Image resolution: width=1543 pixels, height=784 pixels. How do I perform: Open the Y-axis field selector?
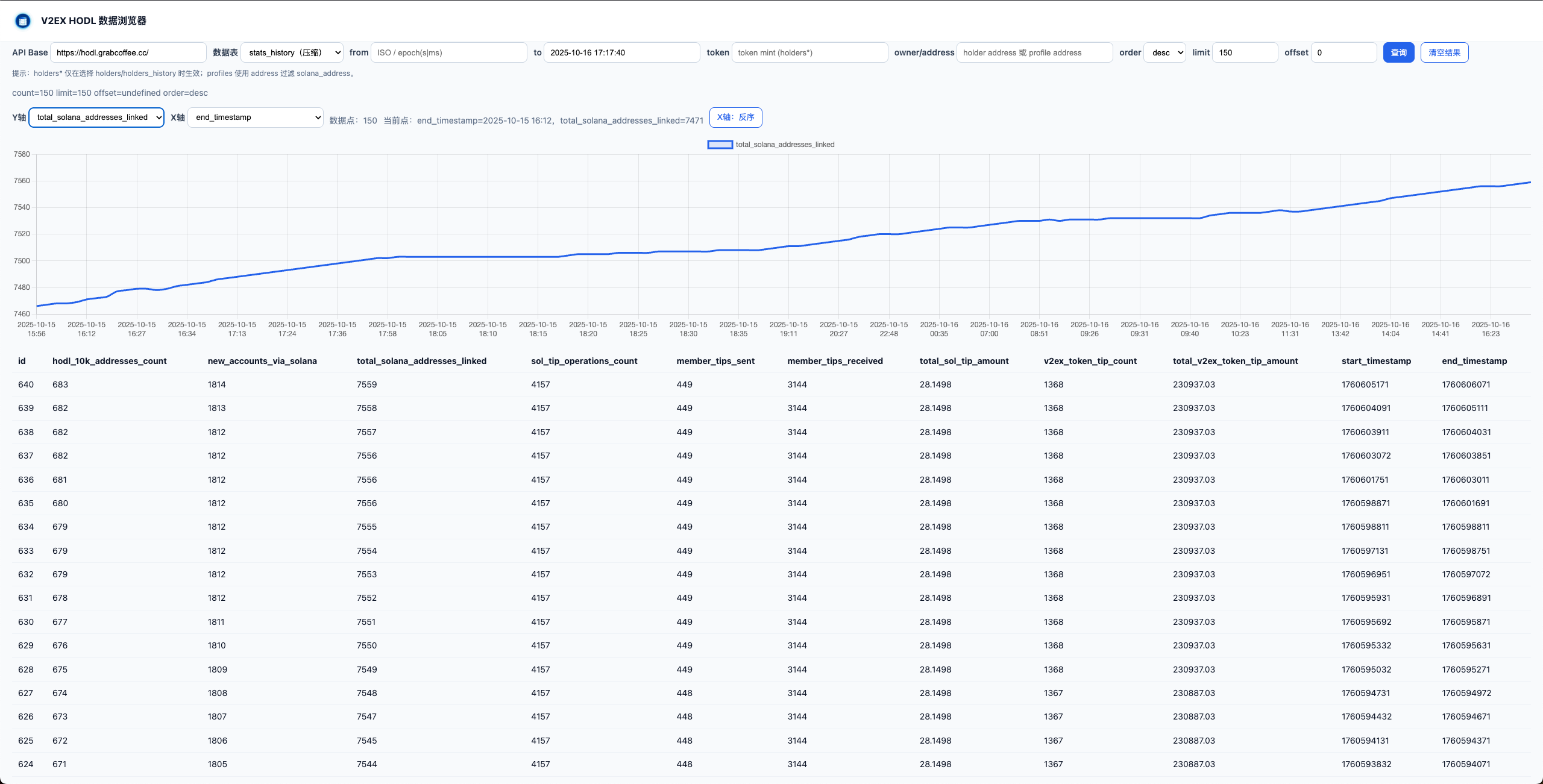pyautogui.click(x=96, y=118)
